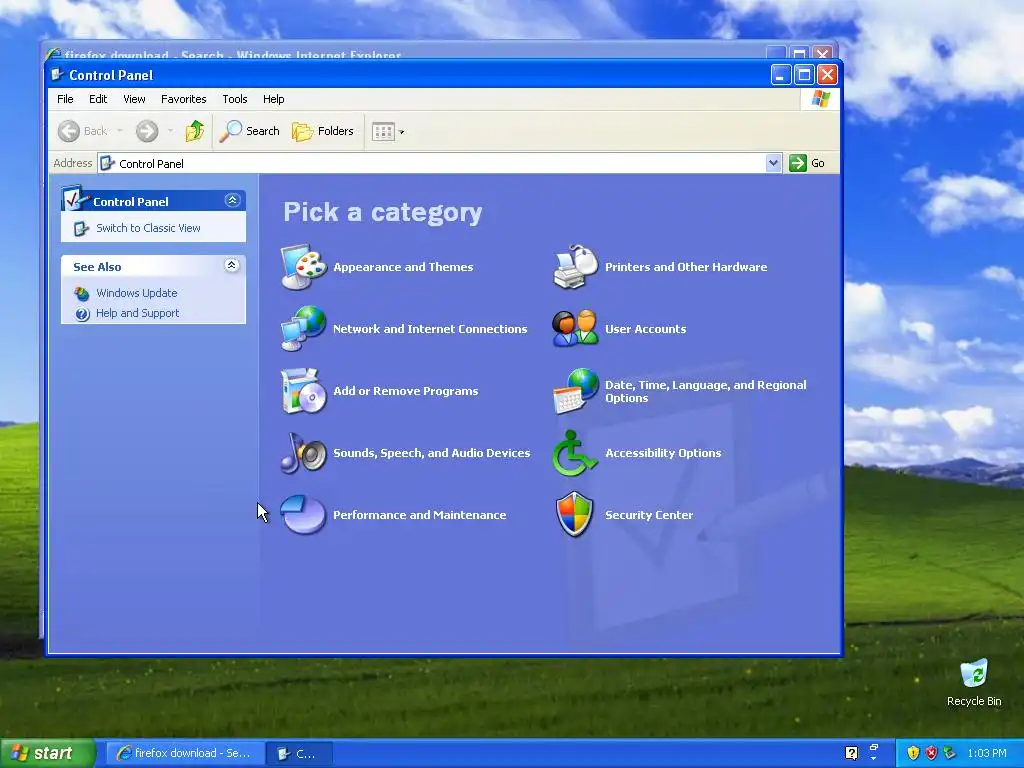Click the Safely Remove Hardware tray icon
The width and height of the screenshot is (1024, 768).
950,753
